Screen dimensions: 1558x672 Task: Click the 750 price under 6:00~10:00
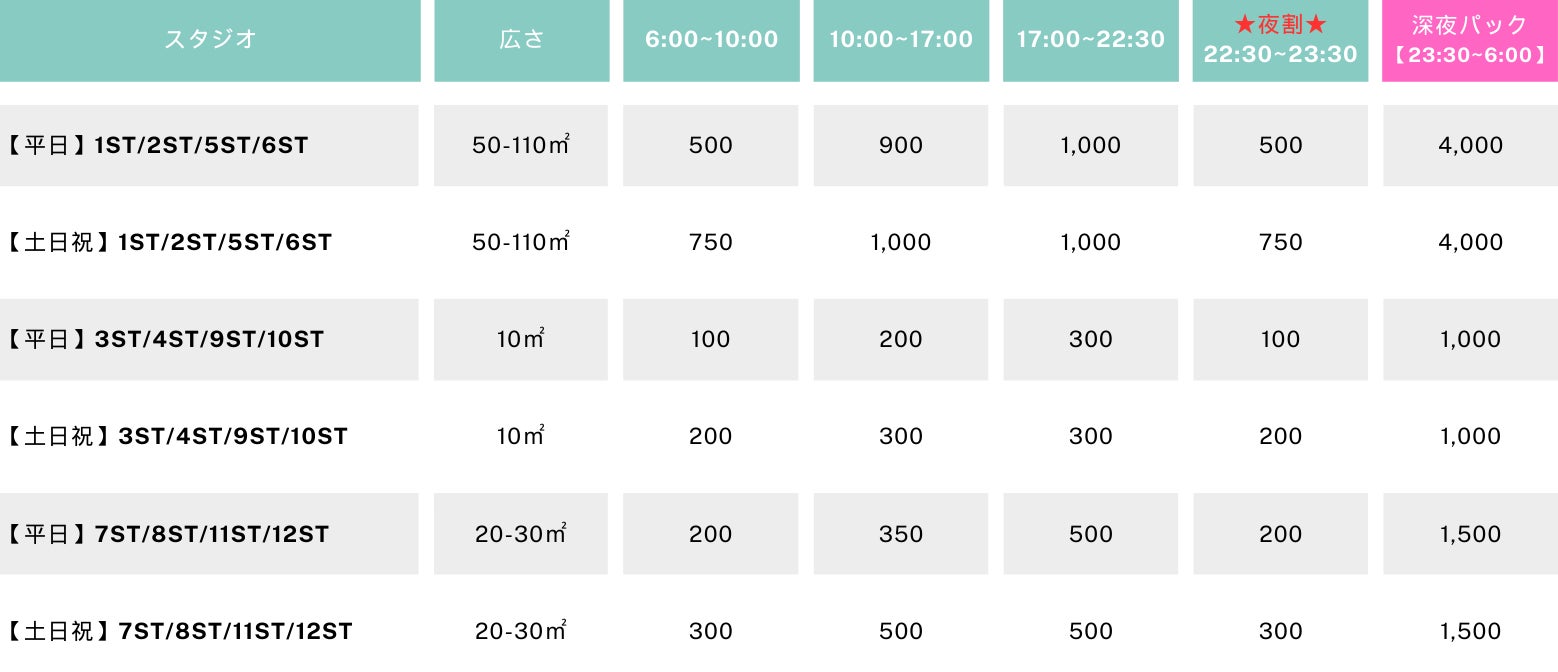pyautogui.click(x=711, y=243)
